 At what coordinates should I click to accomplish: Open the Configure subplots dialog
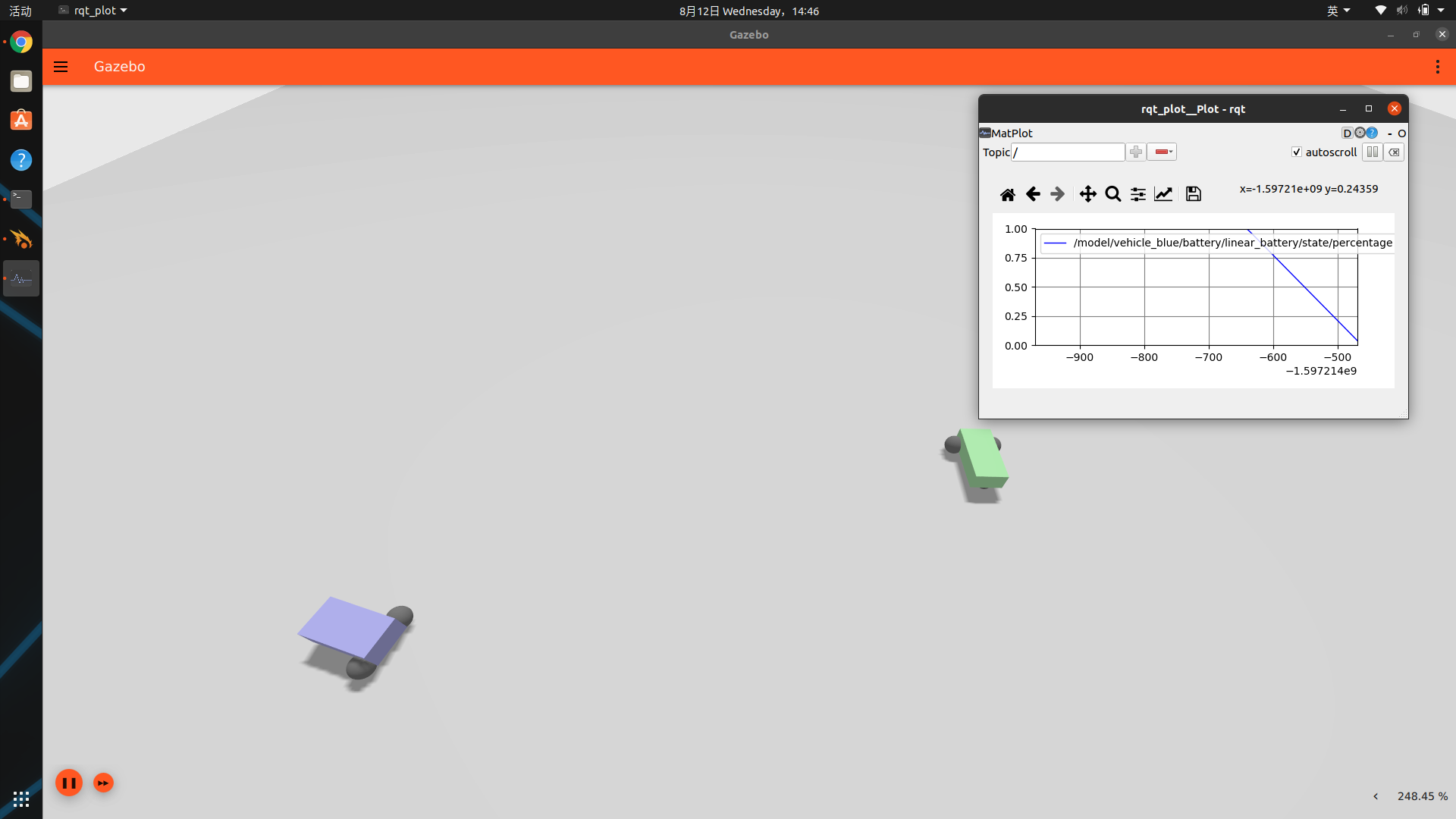tap(1137, 194)
